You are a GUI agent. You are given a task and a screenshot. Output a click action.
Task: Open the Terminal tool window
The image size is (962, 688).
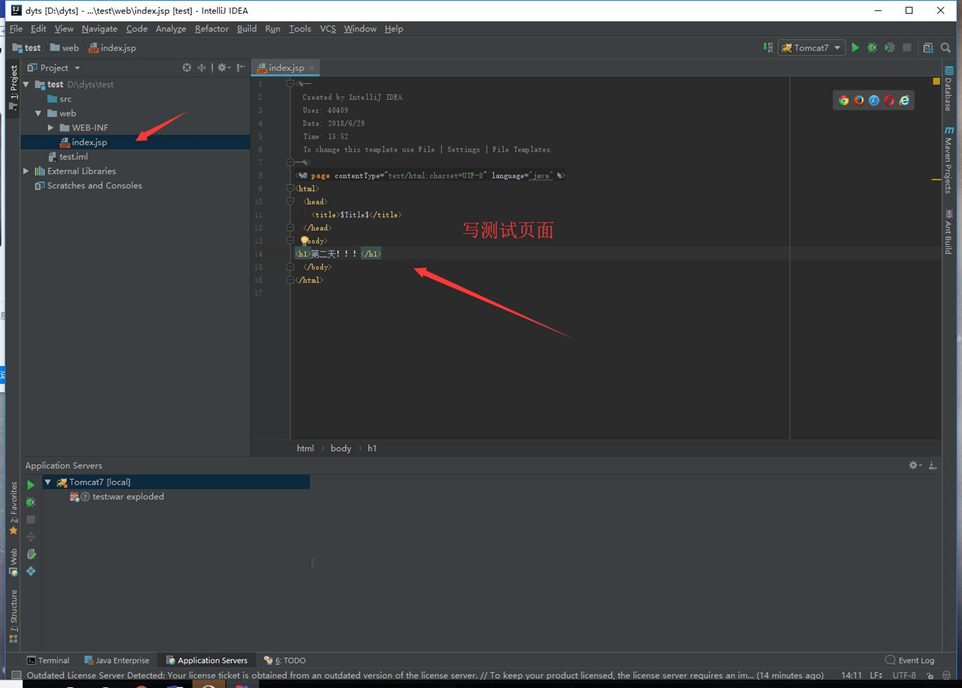[x=48, y=660]
